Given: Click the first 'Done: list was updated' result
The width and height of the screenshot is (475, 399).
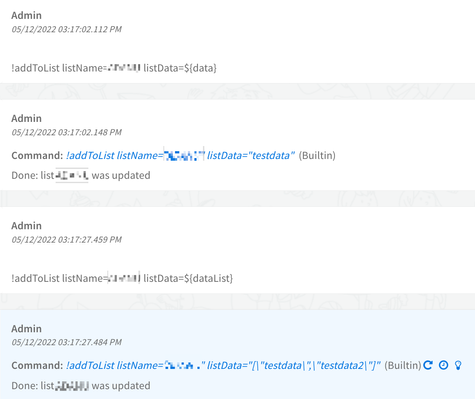Looking at the screenshot, I should tap(81, 175).
